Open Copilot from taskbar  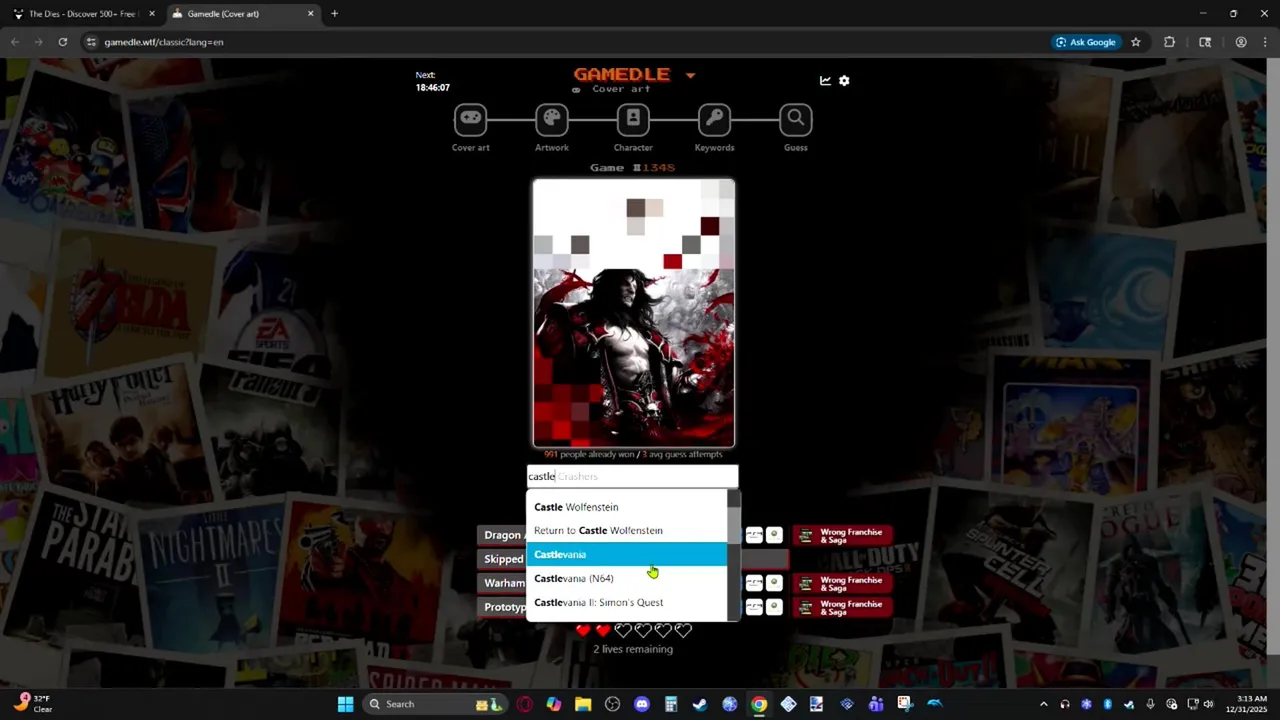(x=554, y=704)
